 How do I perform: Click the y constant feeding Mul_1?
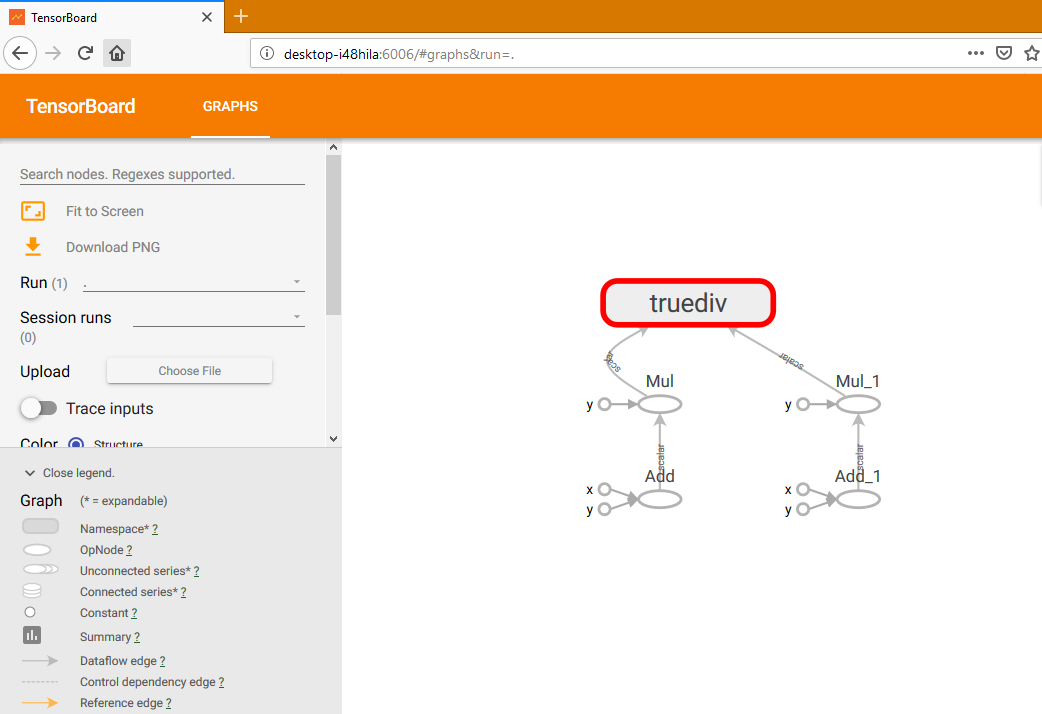point(803,404)
